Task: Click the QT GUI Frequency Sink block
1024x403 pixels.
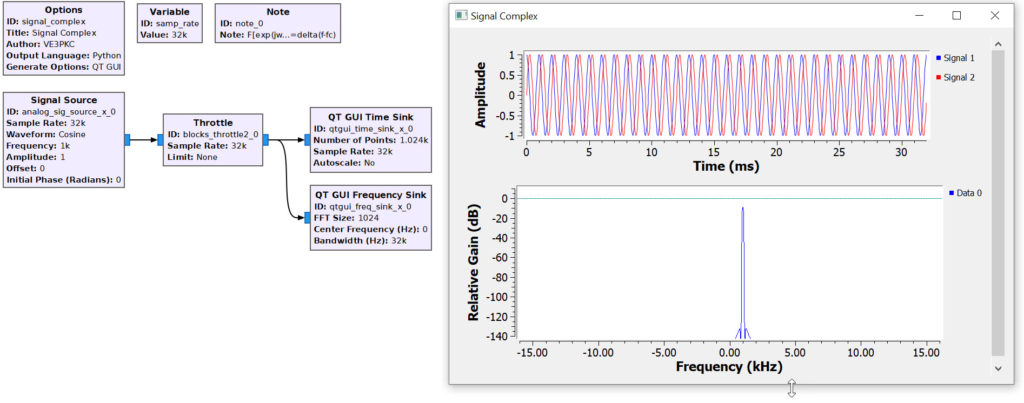Action: (371, 217)
